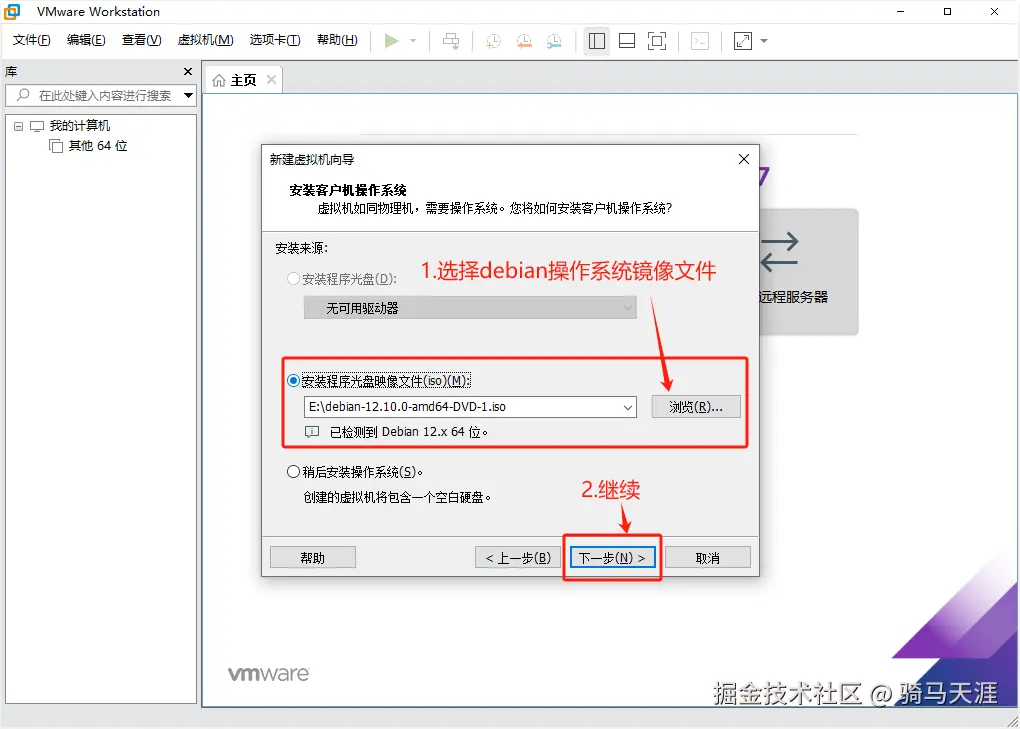Select the 其他 64 位 virtual machine
The image size is (1020, 729).
[98, 146]
